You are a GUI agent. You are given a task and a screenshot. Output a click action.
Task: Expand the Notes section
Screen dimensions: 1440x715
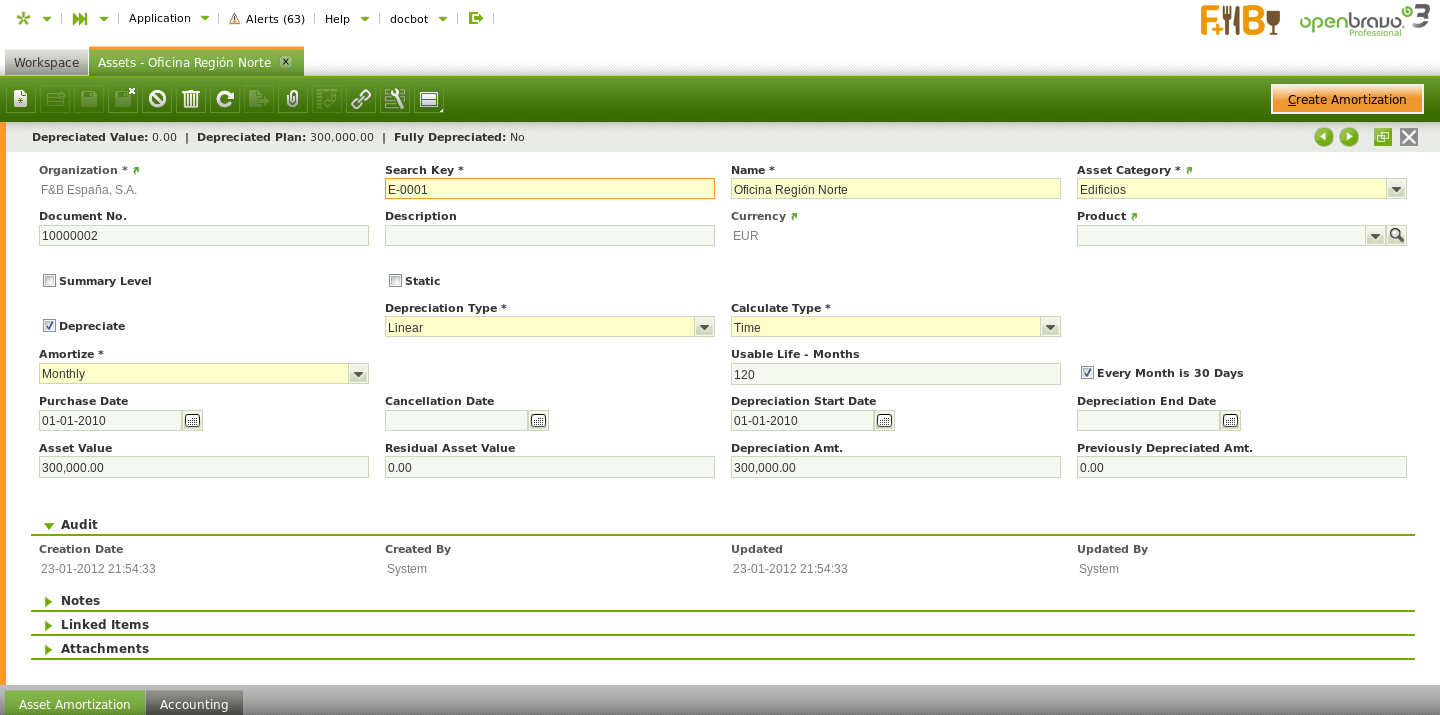pos(80,601)
